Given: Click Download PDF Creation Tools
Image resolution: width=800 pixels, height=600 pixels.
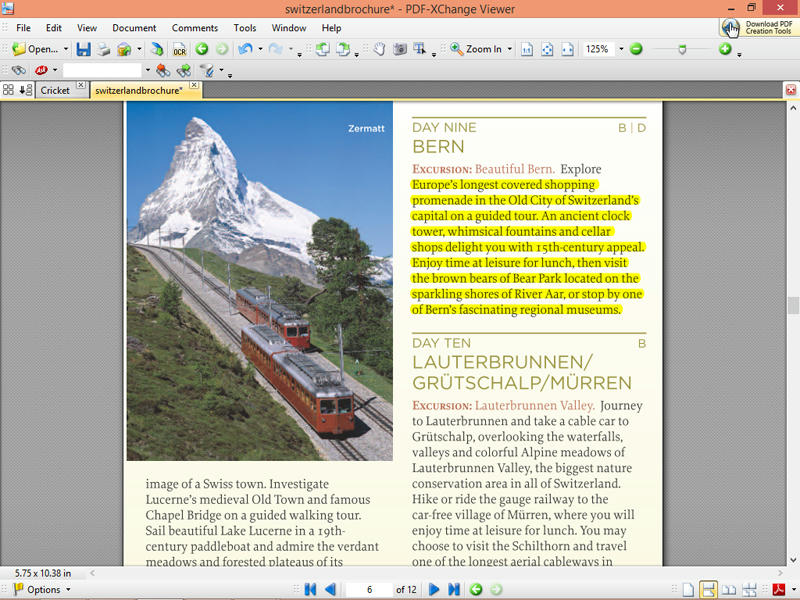Looking at the screenshot, I should coord(757,28).
